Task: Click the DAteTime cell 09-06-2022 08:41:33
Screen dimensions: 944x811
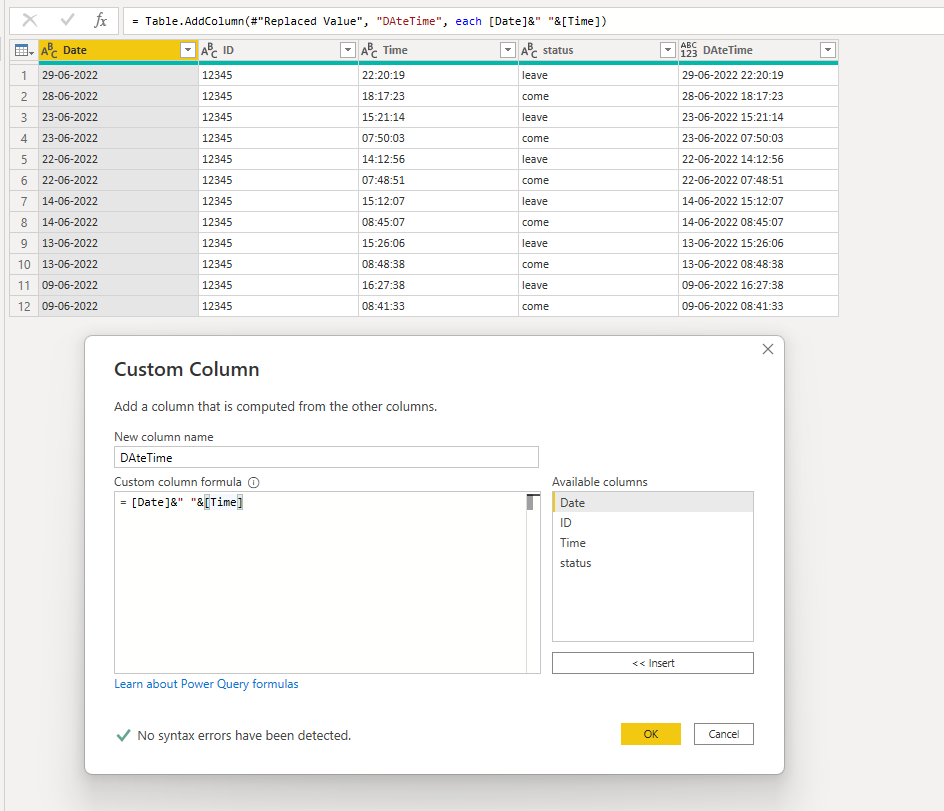Action: pyautogui.click(x=758, y=306)
